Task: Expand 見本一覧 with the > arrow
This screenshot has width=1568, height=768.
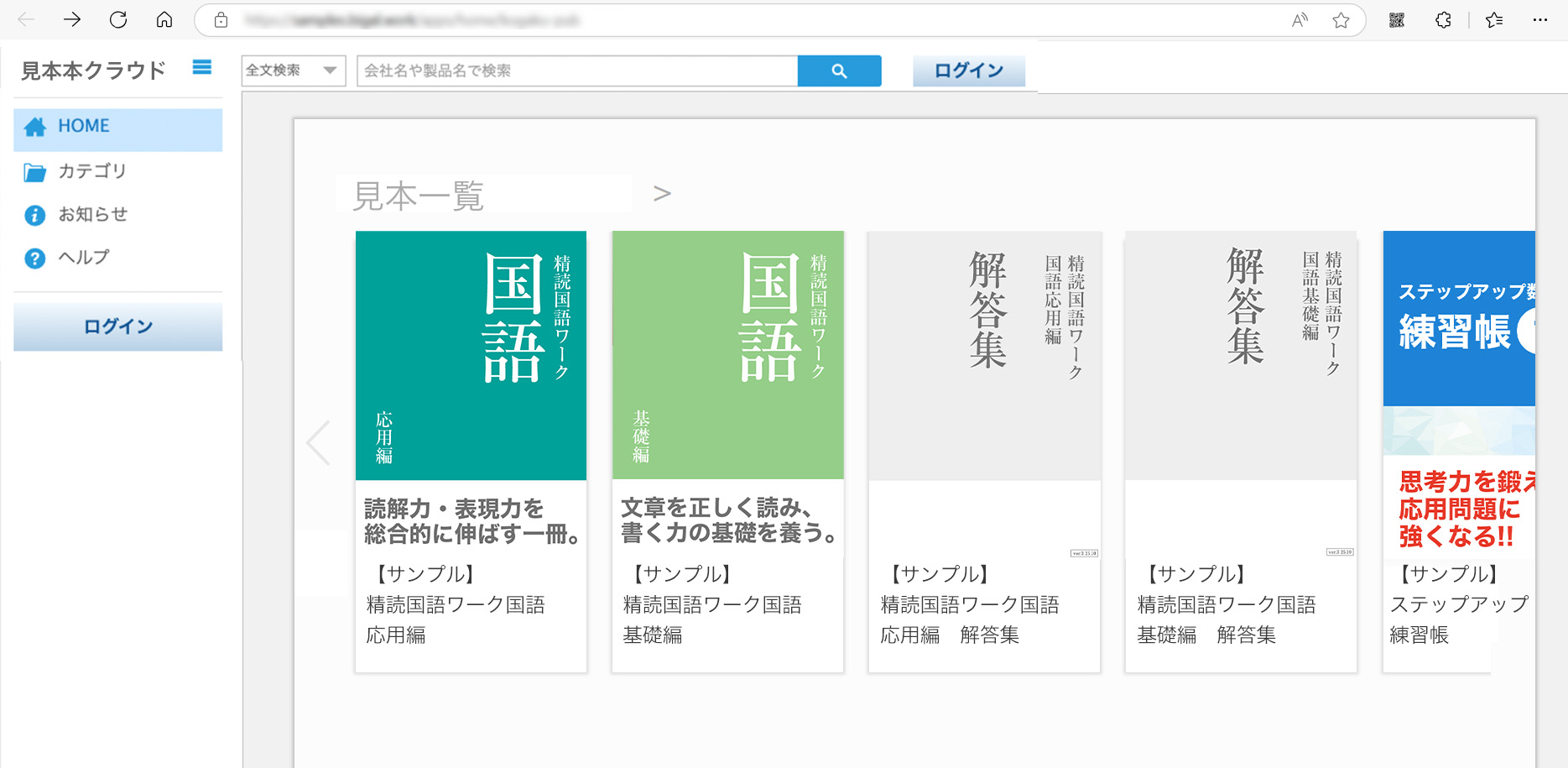Action: 662,194
